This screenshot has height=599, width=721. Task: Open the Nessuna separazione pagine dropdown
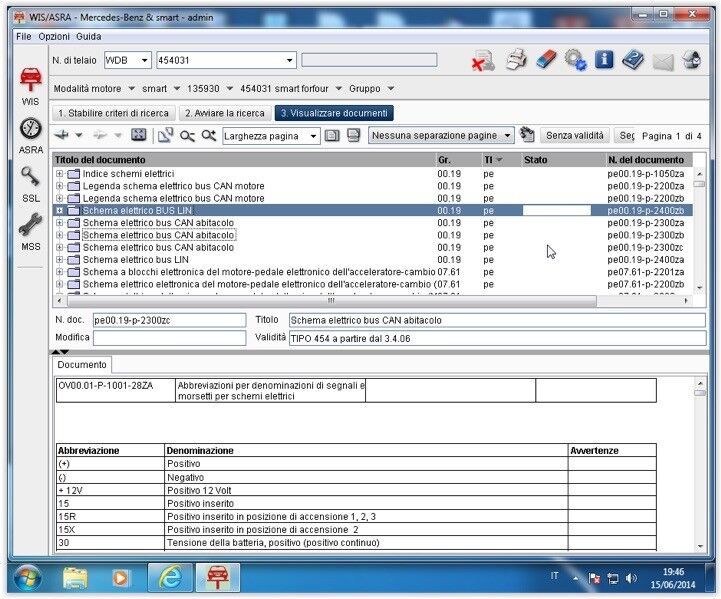(x=441, y=136)
